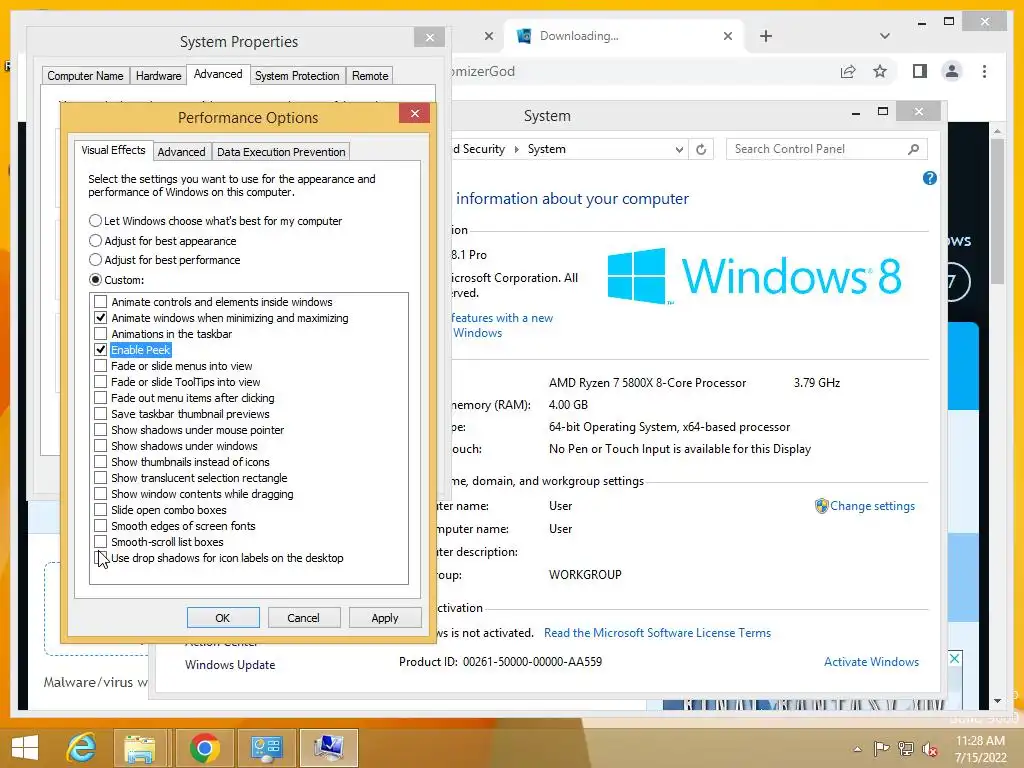1024x768 pixels.
Task: Click the Chrome share page icon
Action: click(x=848, y=71)
